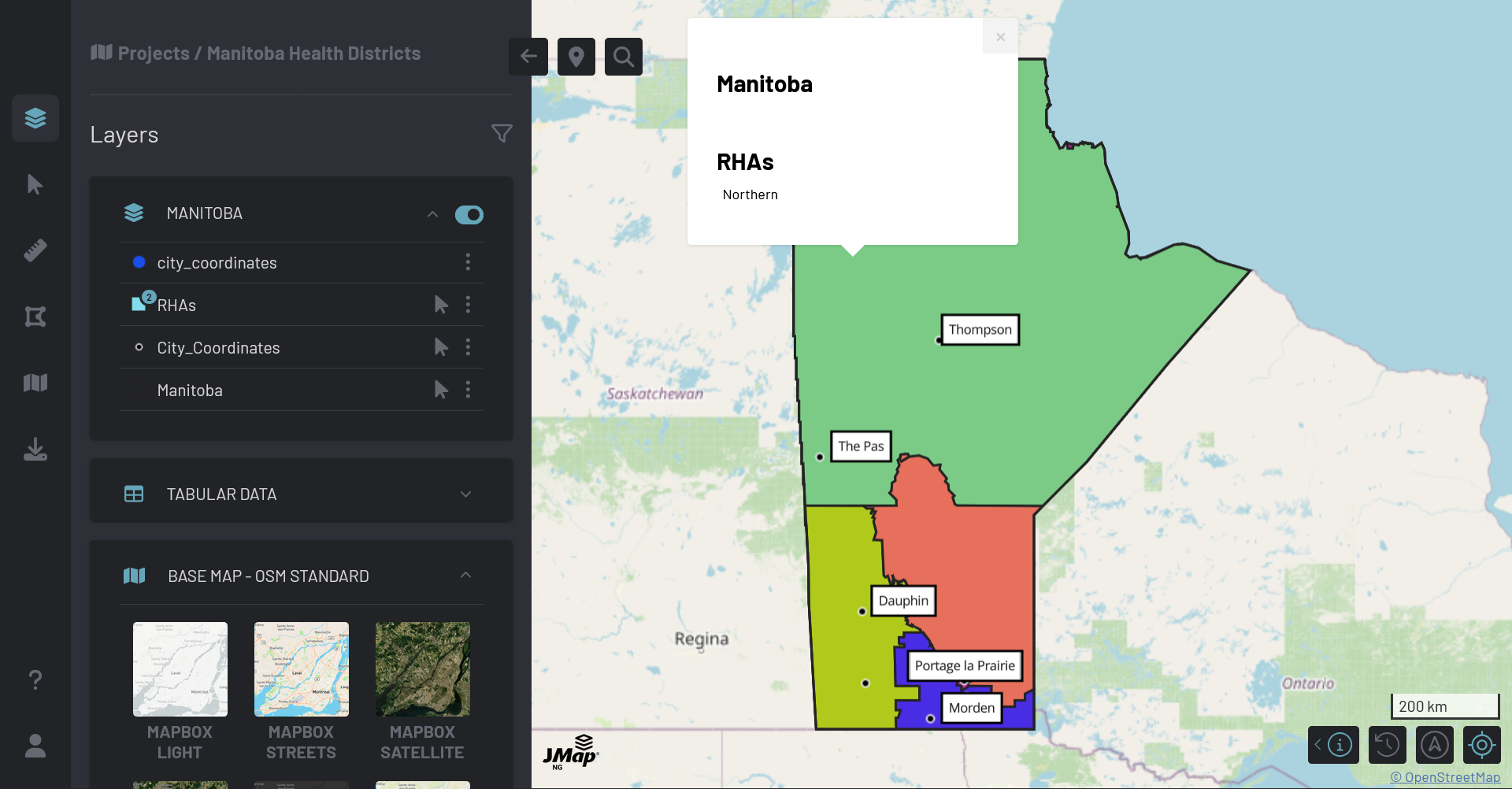Toggle selectability of City_Coordinates layer
Screen dimensions: 1512x789
[441, 347]
